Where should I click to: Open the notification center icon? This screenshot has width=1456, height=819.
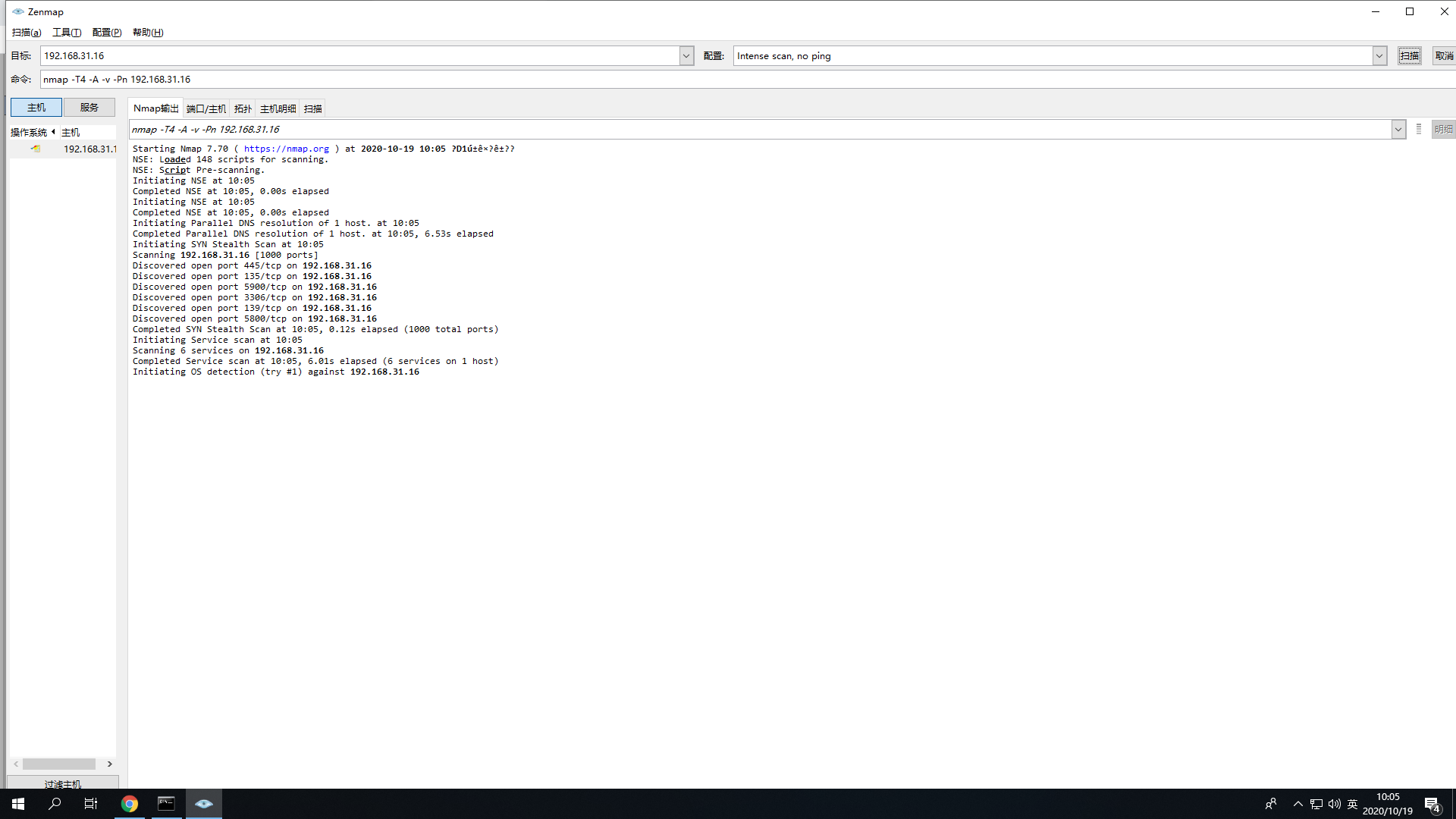[1432, 805]
